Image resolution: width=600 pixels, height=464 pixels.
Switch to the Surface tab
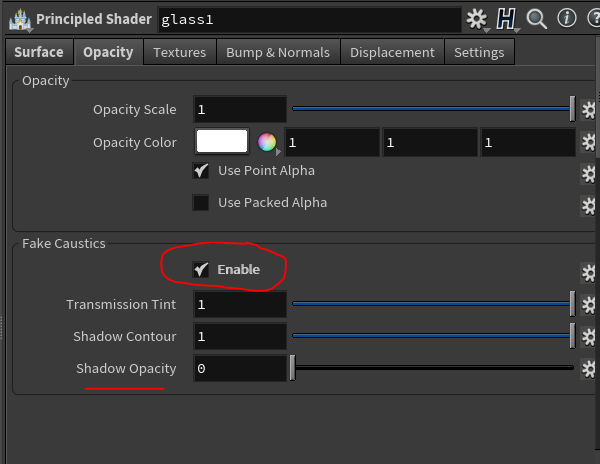coord(39,52)
